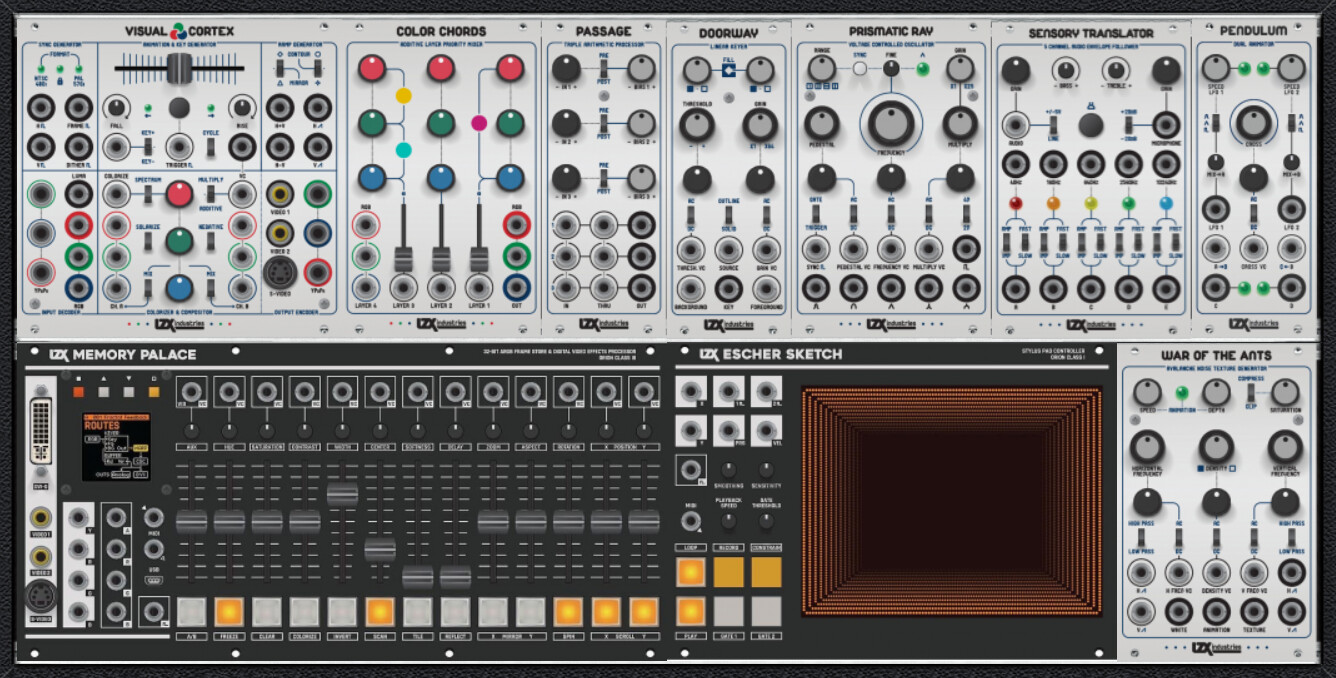Click the down arrow menu button on Memory Palace
The height and width of the screenshot is (678, 1336).
[128, 393]
